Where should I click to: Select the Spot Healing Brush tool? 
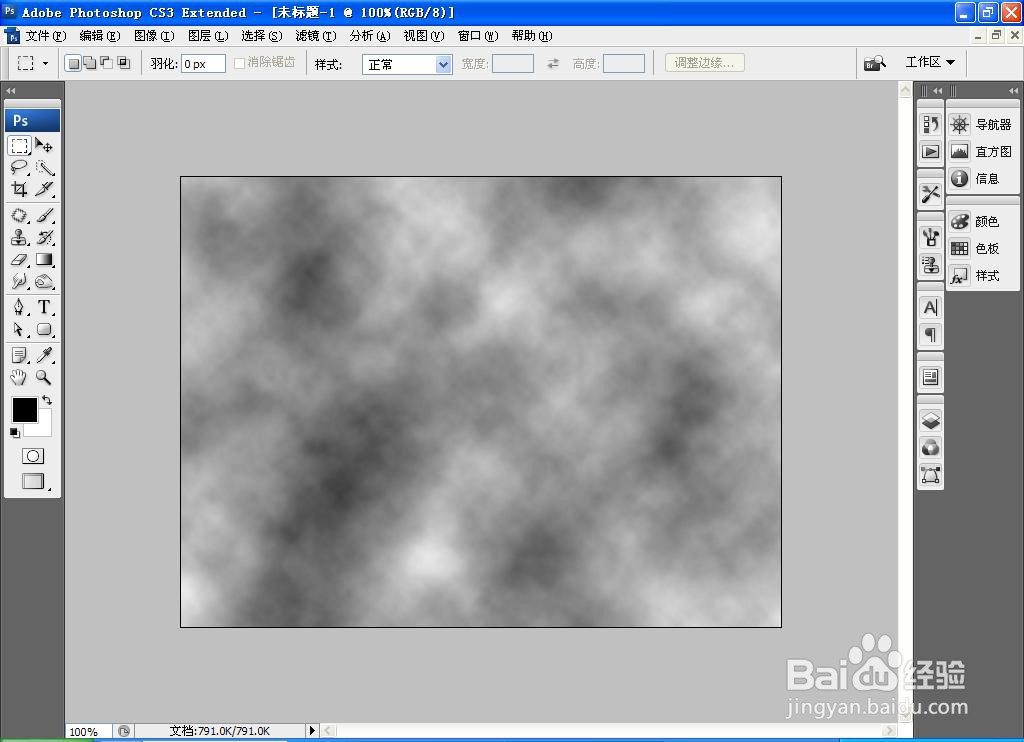click(20, 216)
